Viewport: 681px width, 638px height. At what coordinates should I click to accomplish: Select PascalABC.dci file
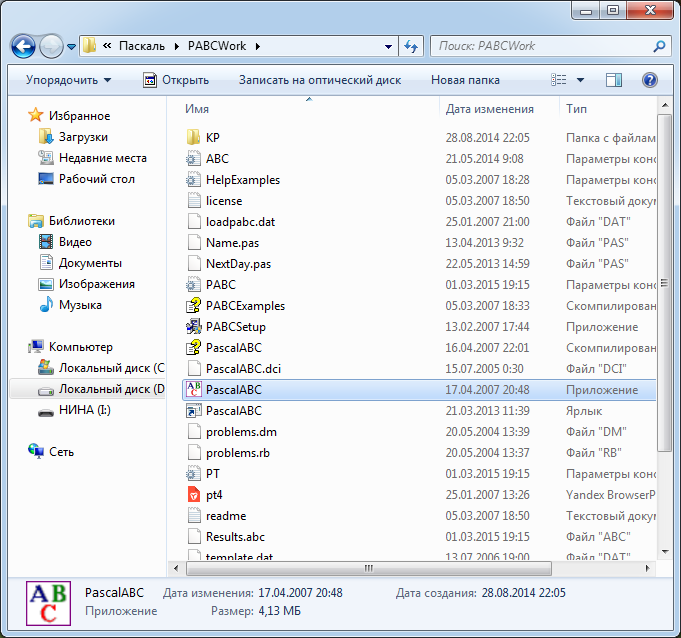[x=243, y=369]
